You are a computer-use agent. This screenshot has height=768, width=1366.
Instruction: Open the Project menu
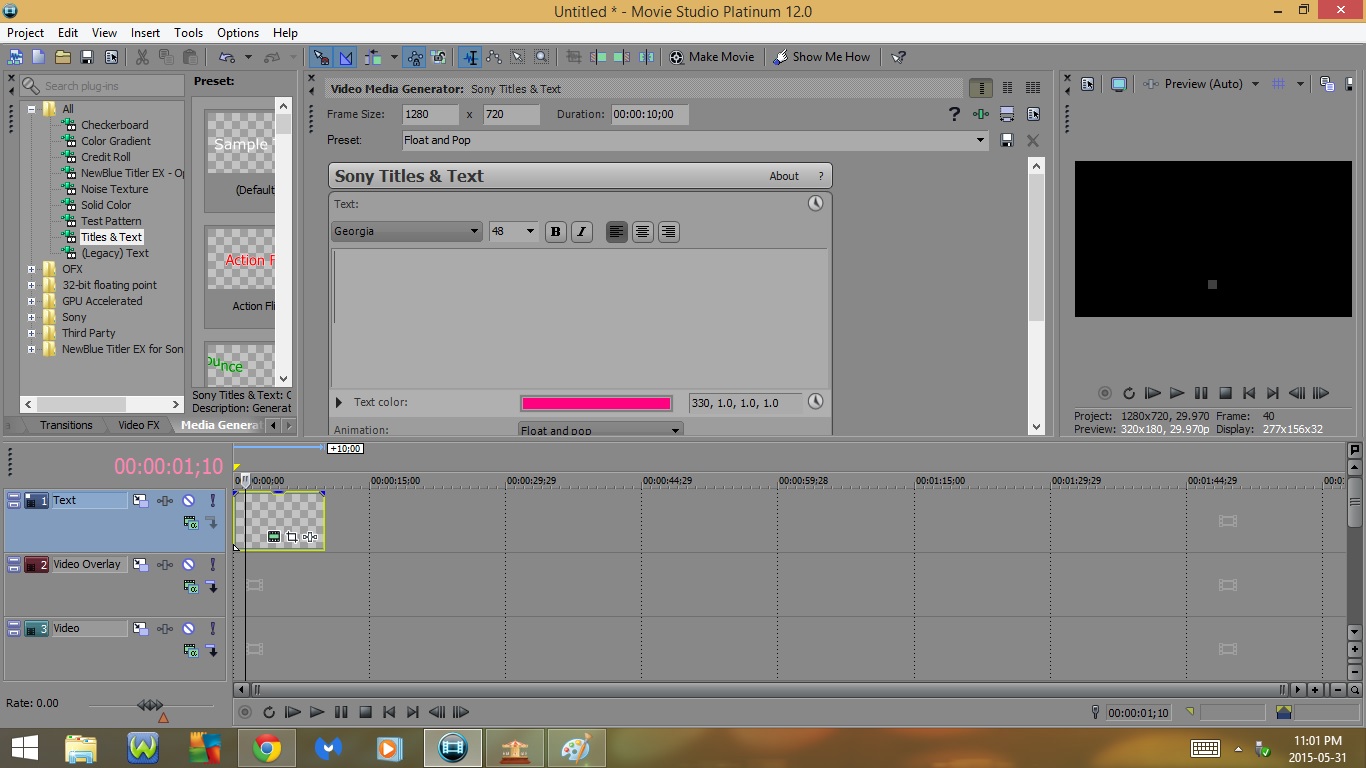(x=26, y=33)
